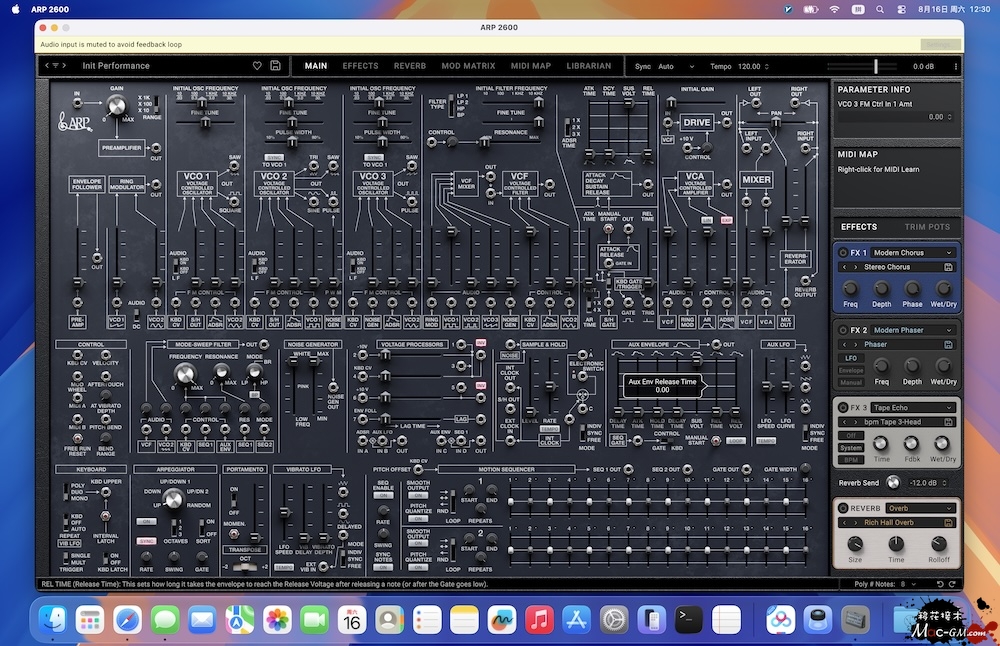Image resolution: width=1000 pixels, height=646 pixels.
Task: Switch to the EFFECTS top tab
Action: coord(360,66)
